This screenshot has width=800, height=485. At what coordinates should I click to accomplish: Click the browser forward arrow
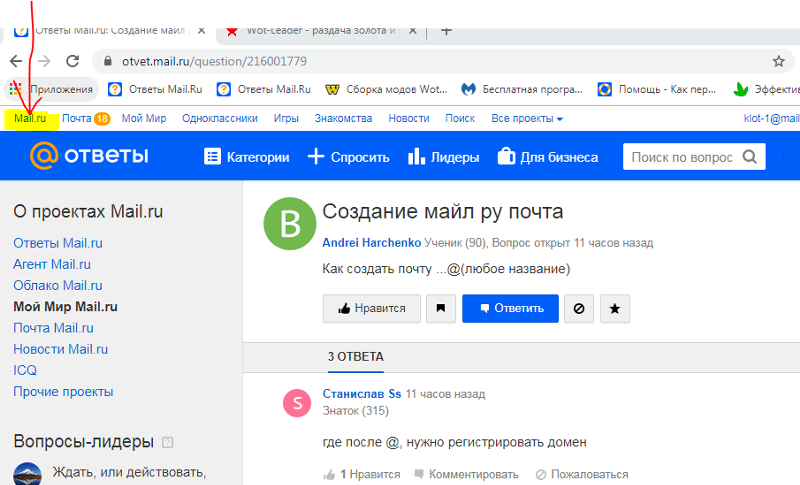pyautogui.click(x=44, y=61)
